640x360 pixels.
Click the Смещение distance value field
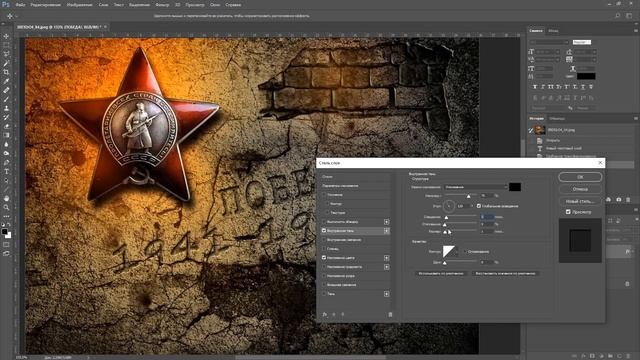pyautogui.click(x=487, y=217)
